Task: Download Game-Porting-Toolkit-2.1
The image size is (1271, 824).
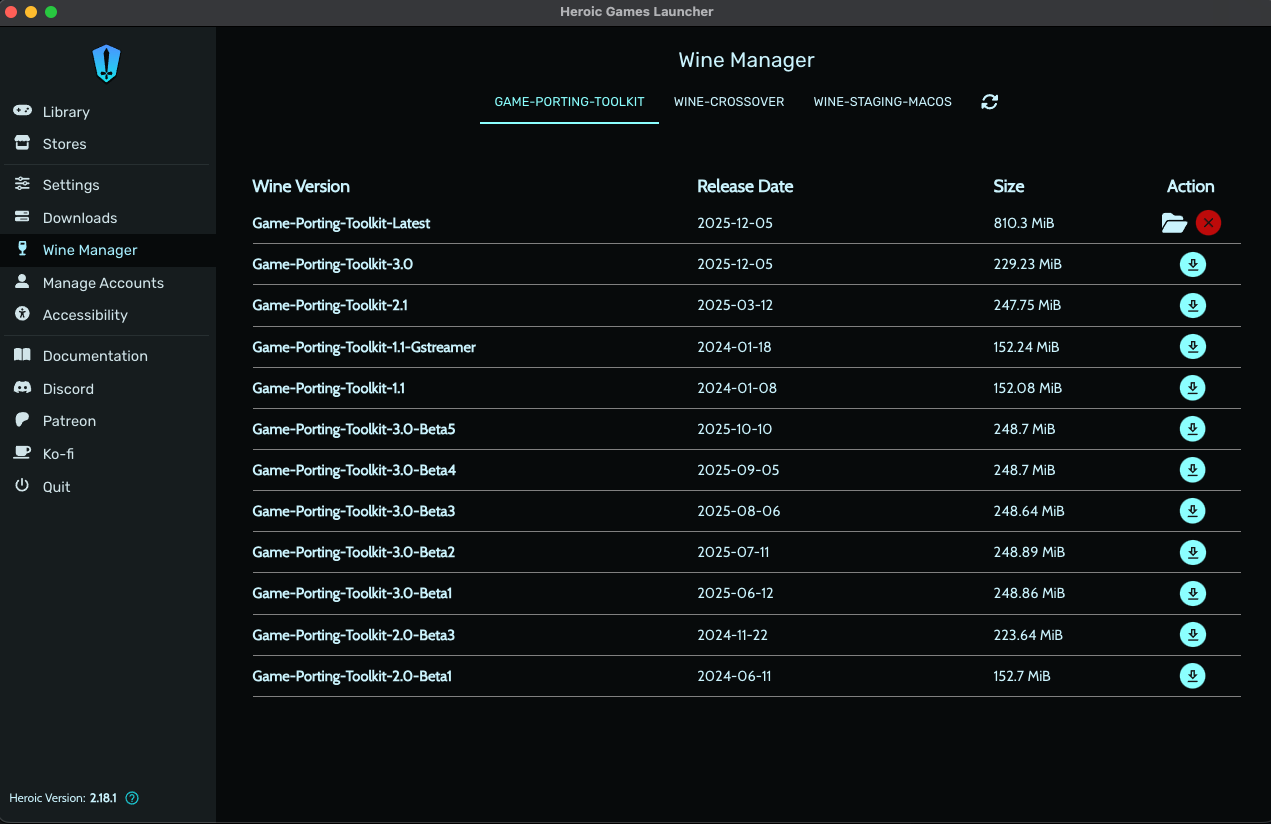Action: coord(1192,306)
